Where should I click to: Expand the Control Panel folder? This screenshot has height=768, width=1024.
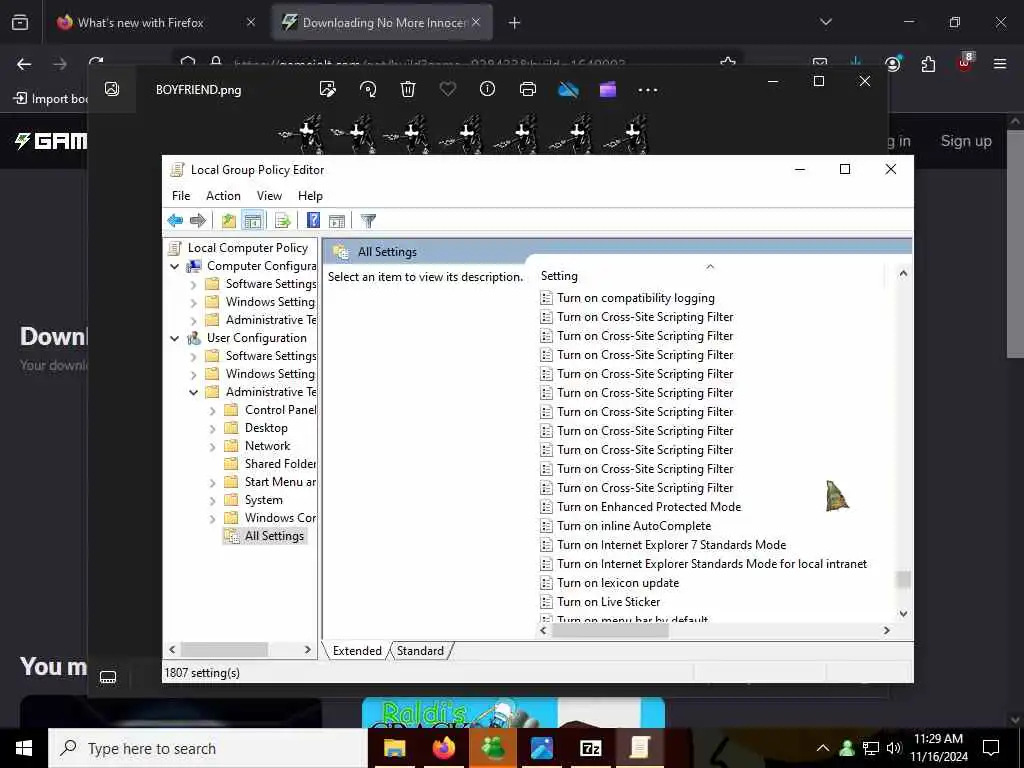212,411
